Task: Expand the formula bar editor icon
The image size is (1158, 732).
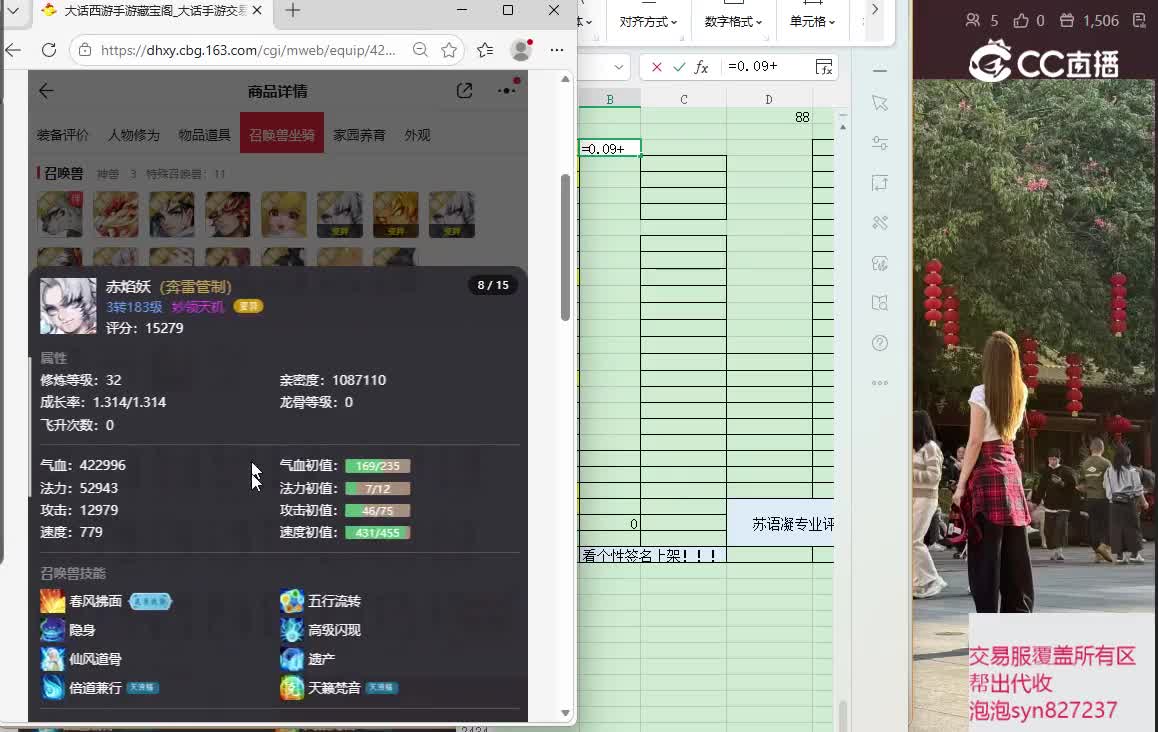Action: coord(823,67)
